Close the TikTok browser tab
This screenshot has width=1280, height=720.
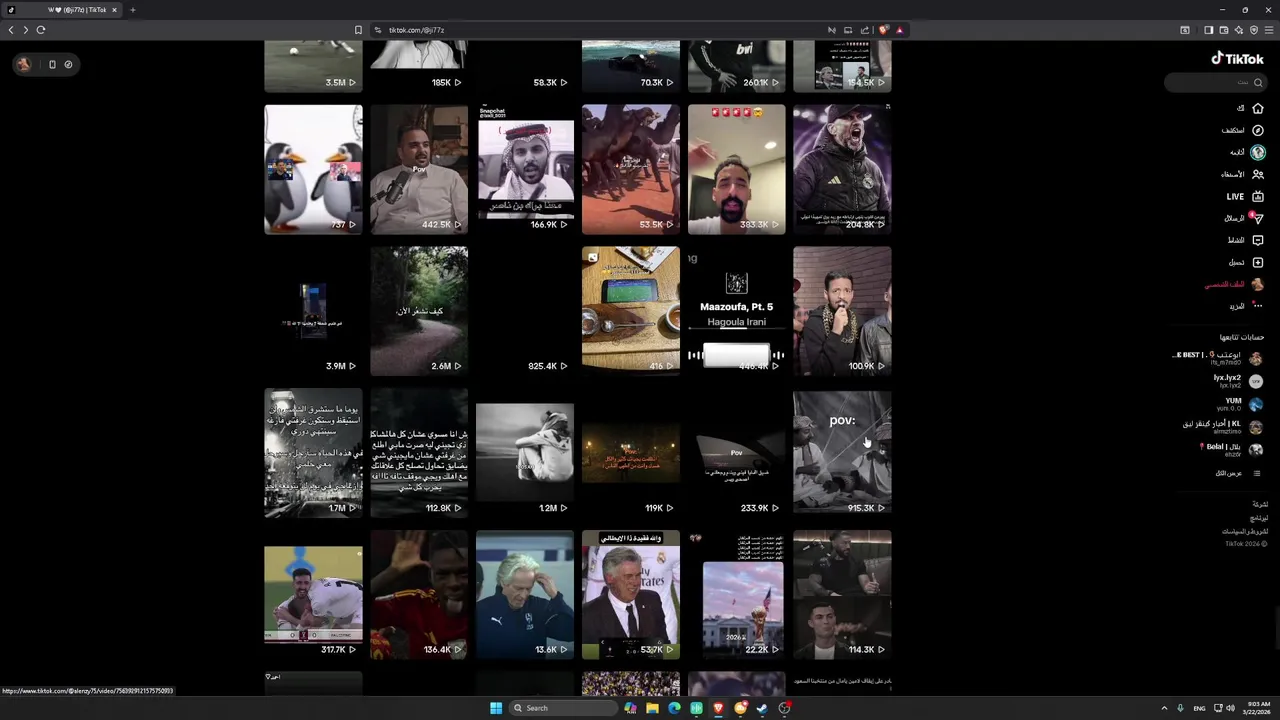(x=115, y=10)
